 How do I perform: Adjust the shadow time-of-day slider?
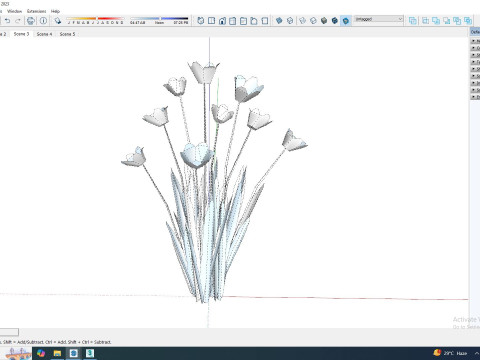pos(159,18)
